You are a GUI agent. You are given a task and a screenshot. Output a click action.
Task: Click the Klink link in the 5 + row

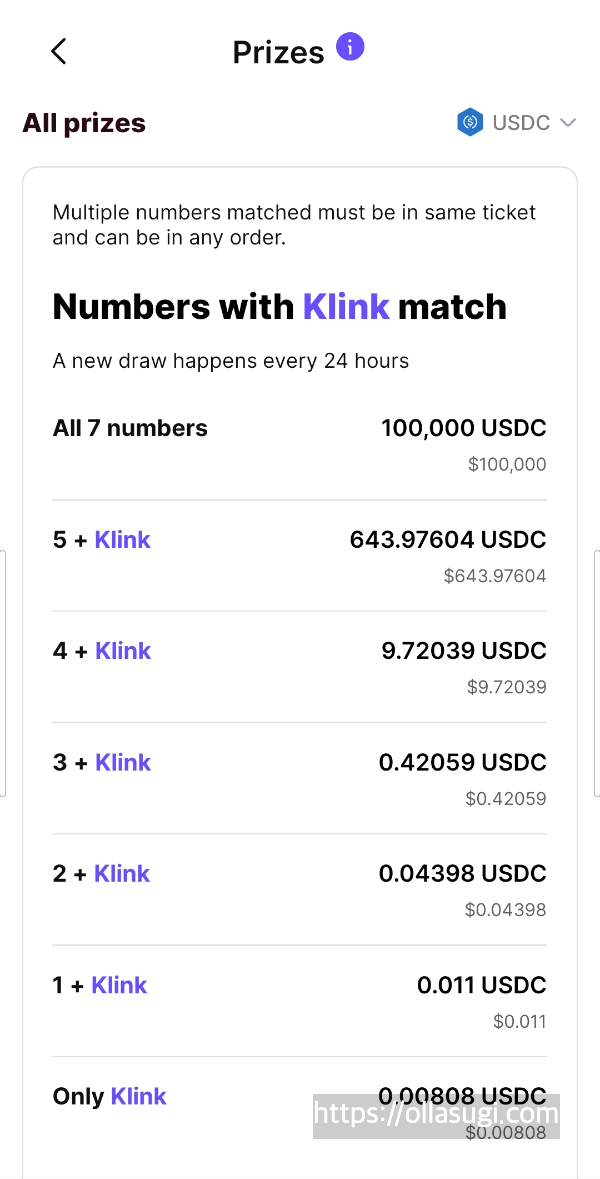(122, 539)
